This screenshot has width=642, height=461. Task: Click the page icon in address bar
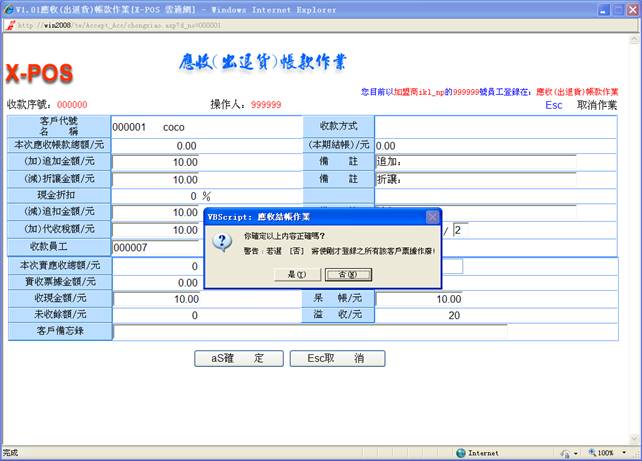click(10, 26)
